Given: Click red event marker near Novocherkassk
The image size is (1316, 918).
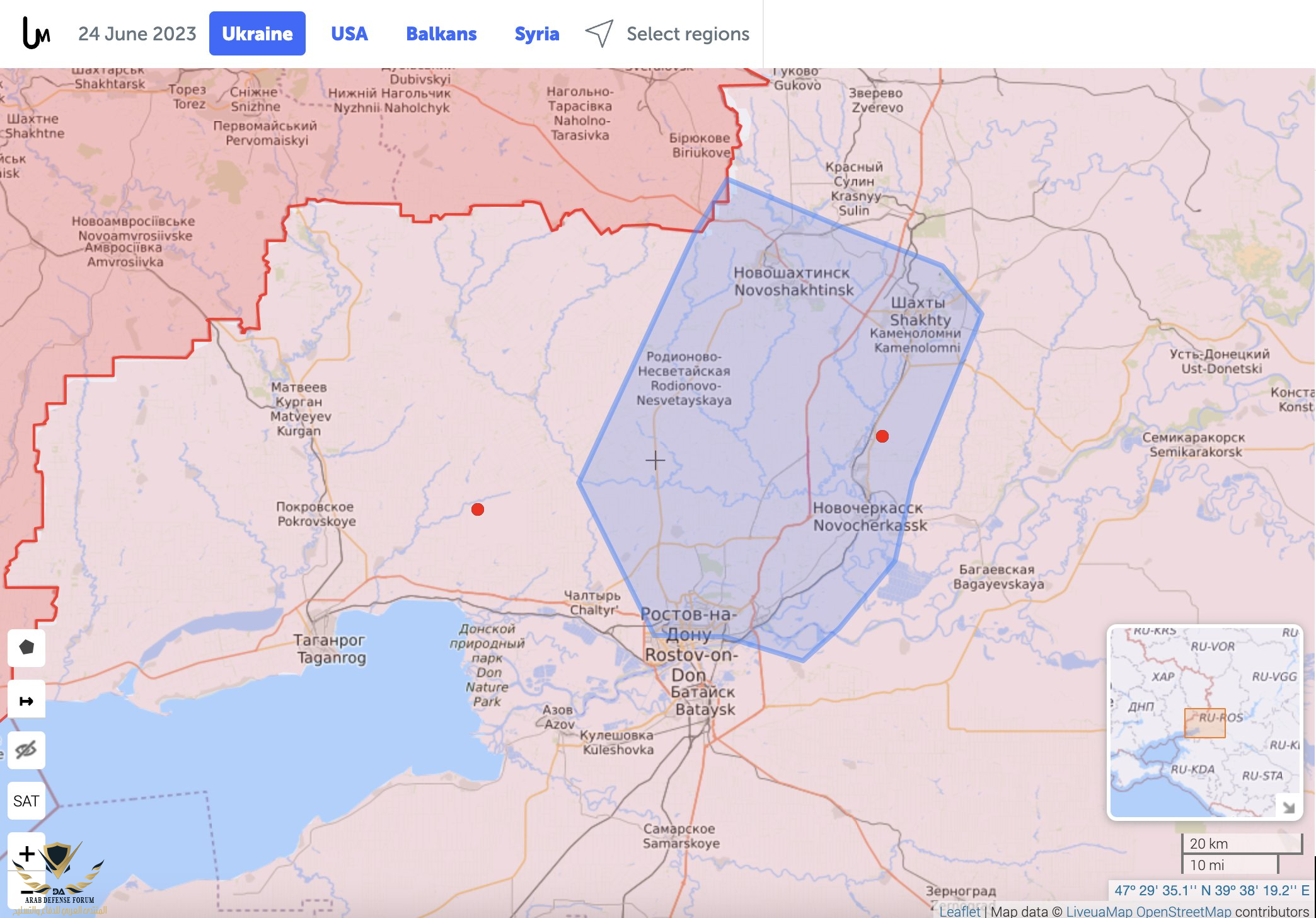Looking at the screenshot, I should pos(882,436).
